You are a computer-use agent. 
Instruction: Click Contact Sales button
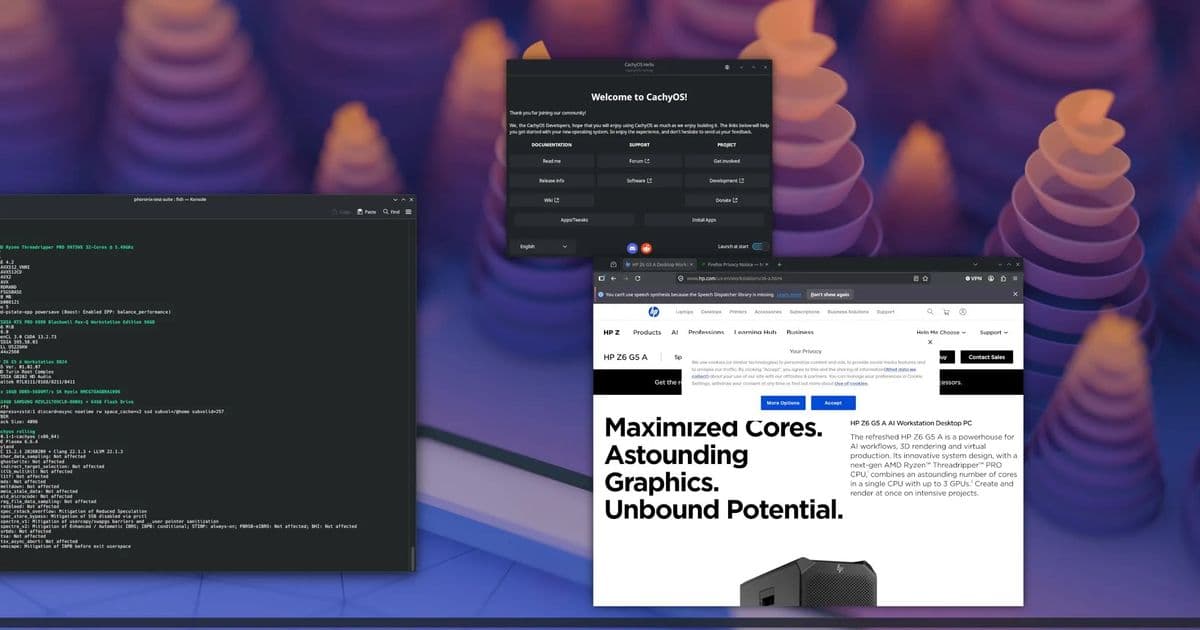987,357
